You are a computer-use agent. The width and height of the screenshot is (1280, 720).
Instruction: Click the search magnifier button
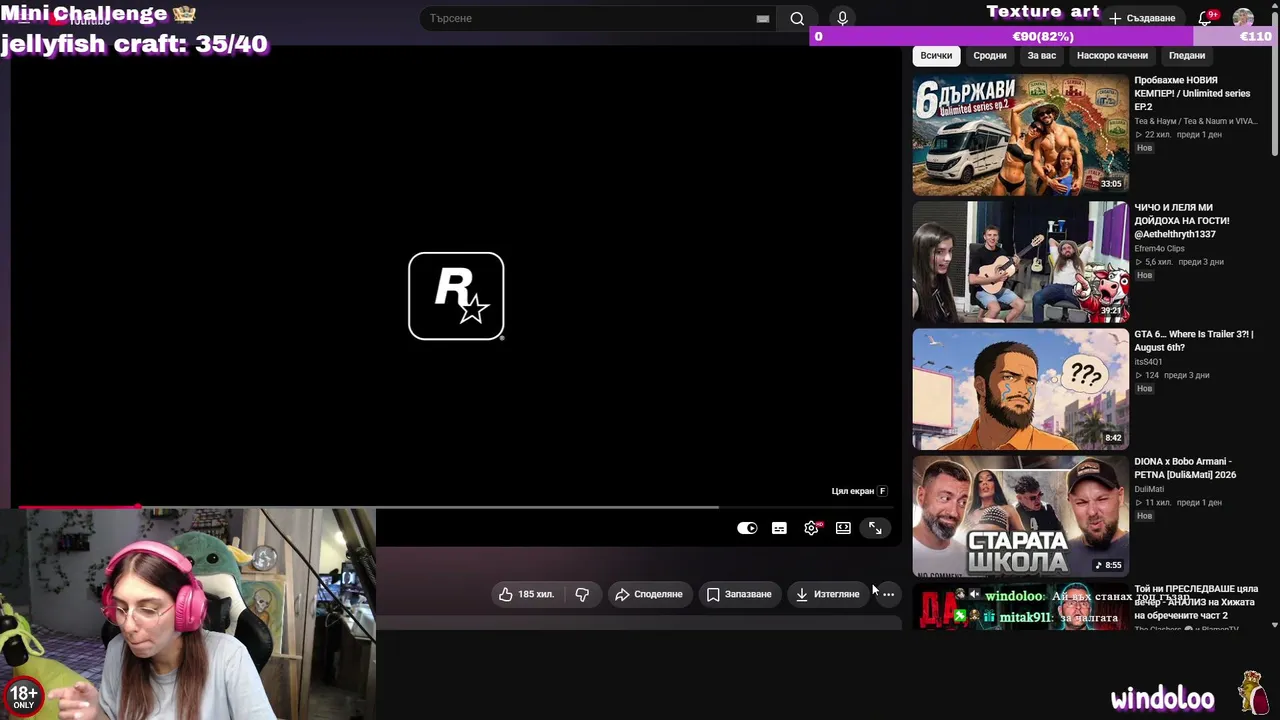click(797, 18)
